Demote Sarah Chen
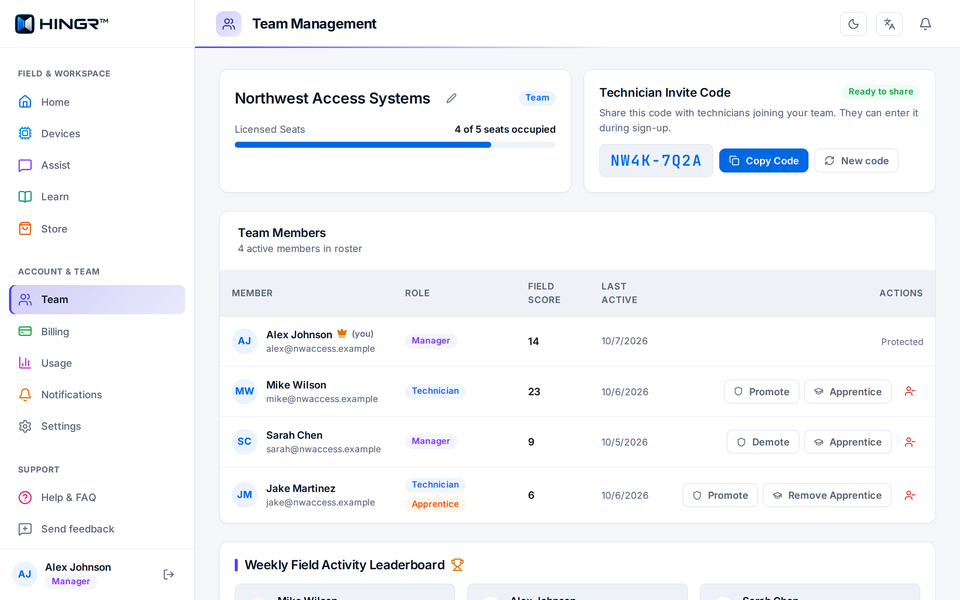This screenshot has height=600, width=960. click(763, 441)
